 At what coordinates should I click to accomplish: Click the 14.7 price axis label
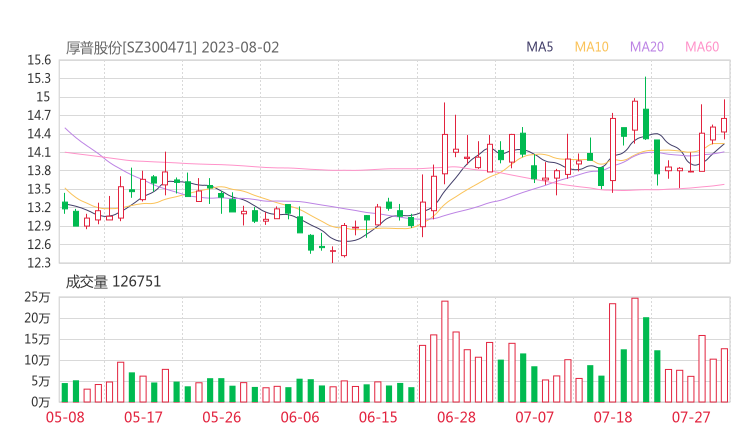click(x=39, y=115)
